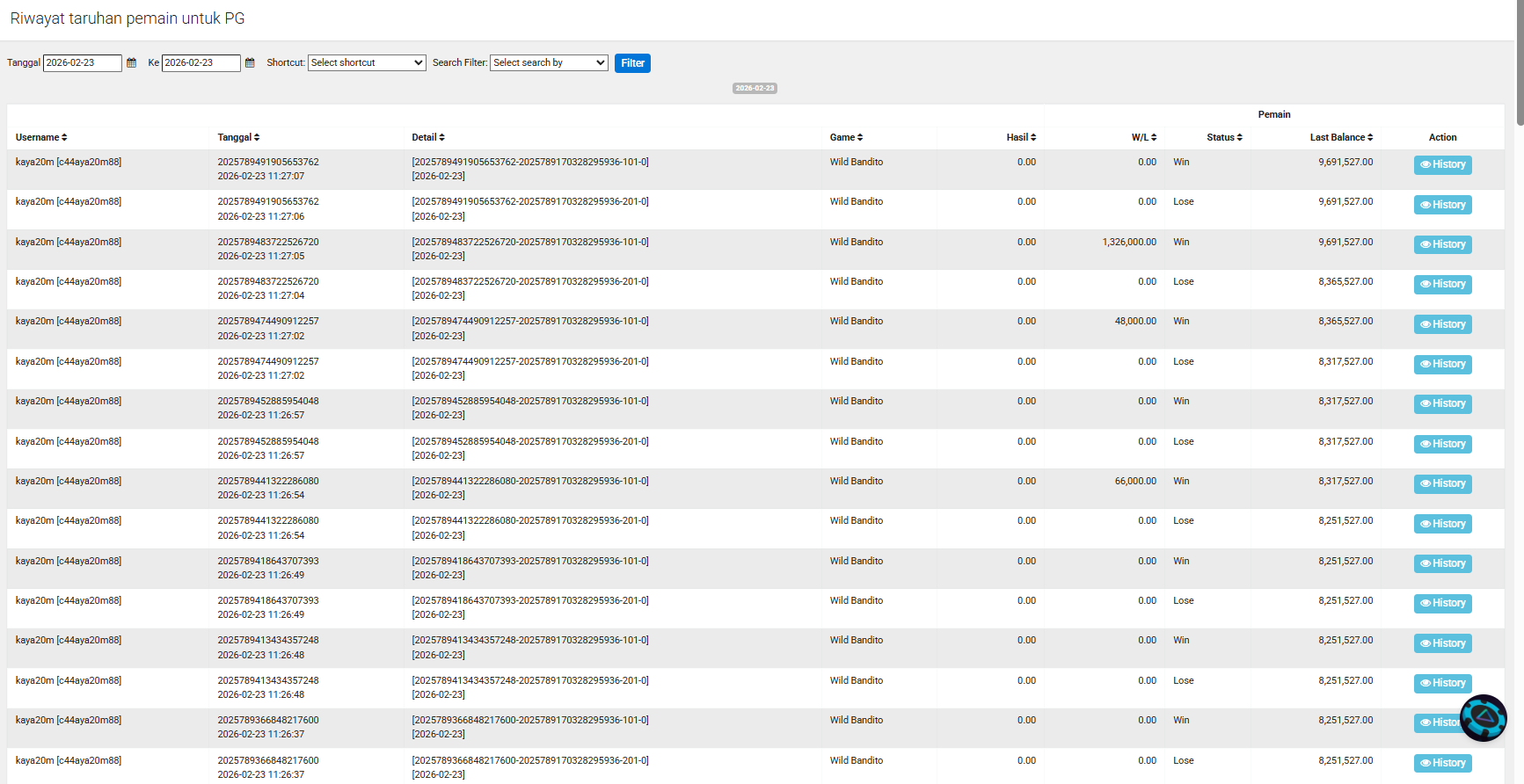This screenshot has height=784, width=1524.
Task: Sort table by Game column header
Action: coord(846,138)
